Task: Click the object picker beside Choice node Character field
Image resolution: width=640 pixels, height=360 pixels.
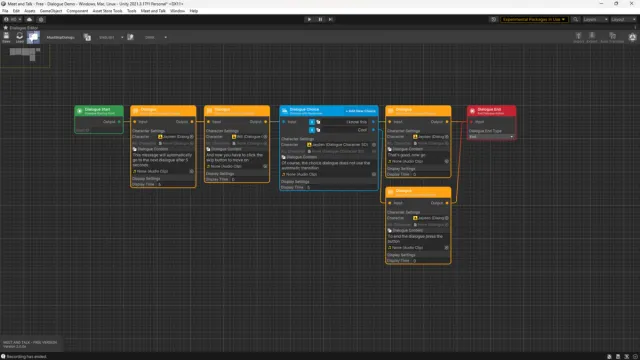Action: [x=374, y=145]
